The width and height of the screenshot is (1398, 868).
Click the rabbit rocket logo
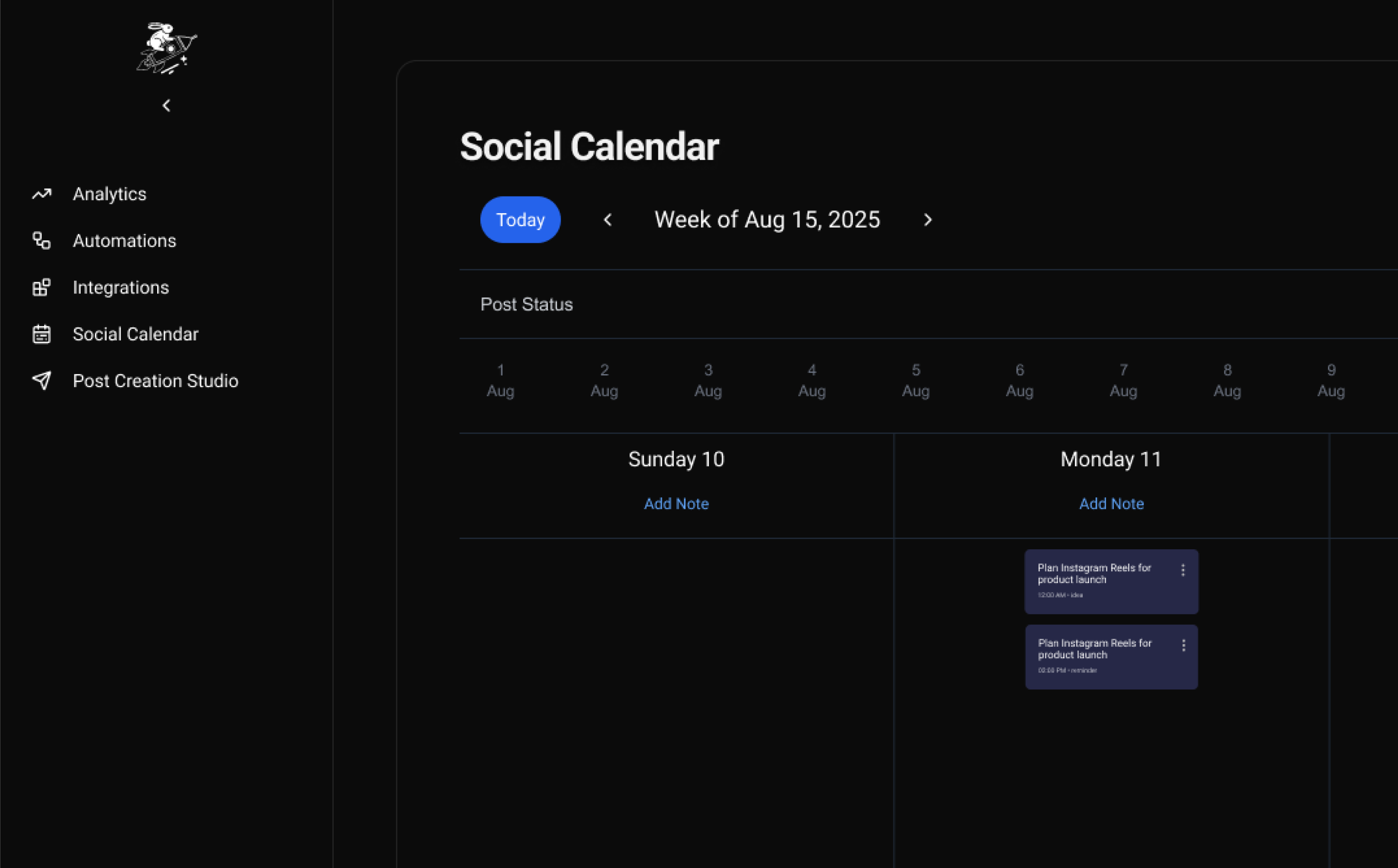point(166,48)
